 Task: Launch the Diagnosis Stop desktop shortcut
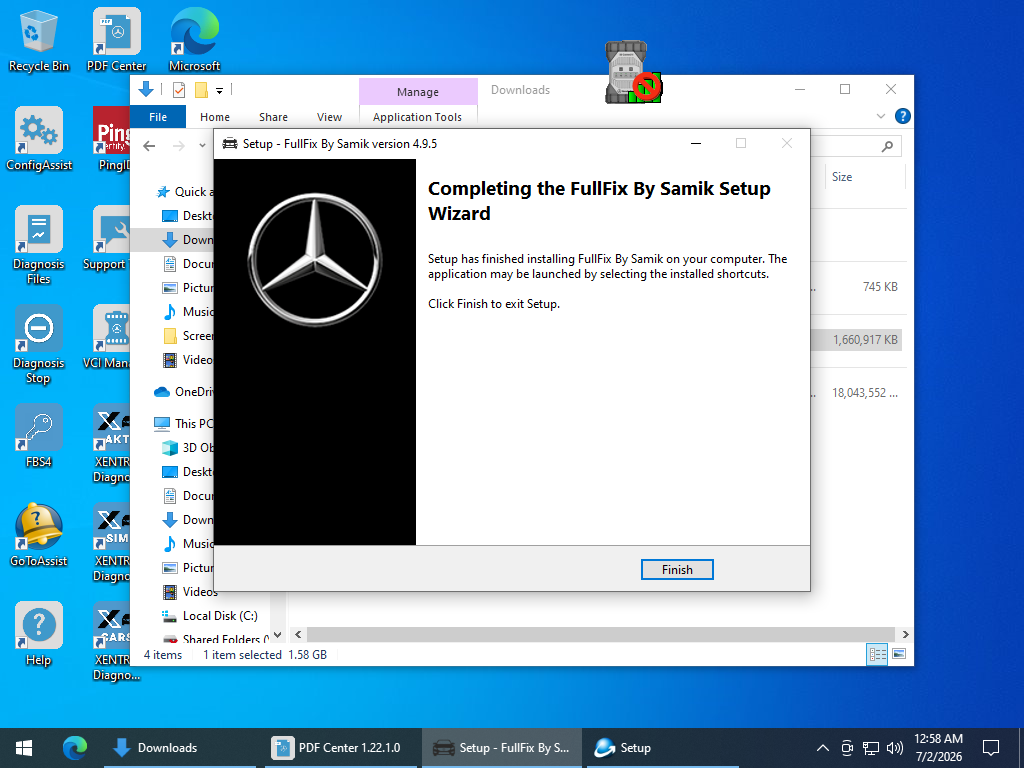coord(39,344)
